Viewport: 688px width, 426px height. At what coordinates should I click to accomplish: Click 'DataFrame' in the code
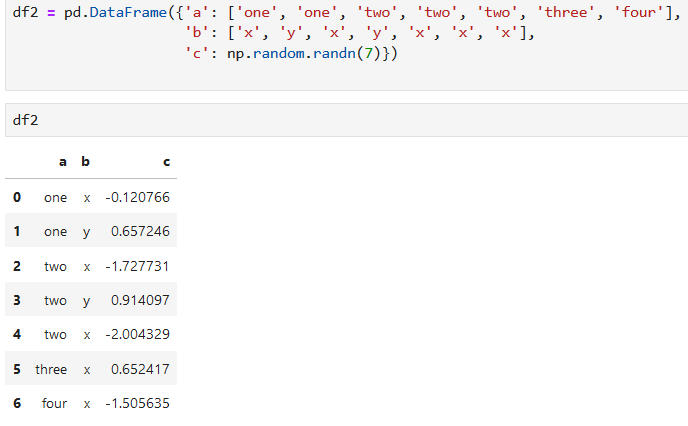(x=128, y=12)
